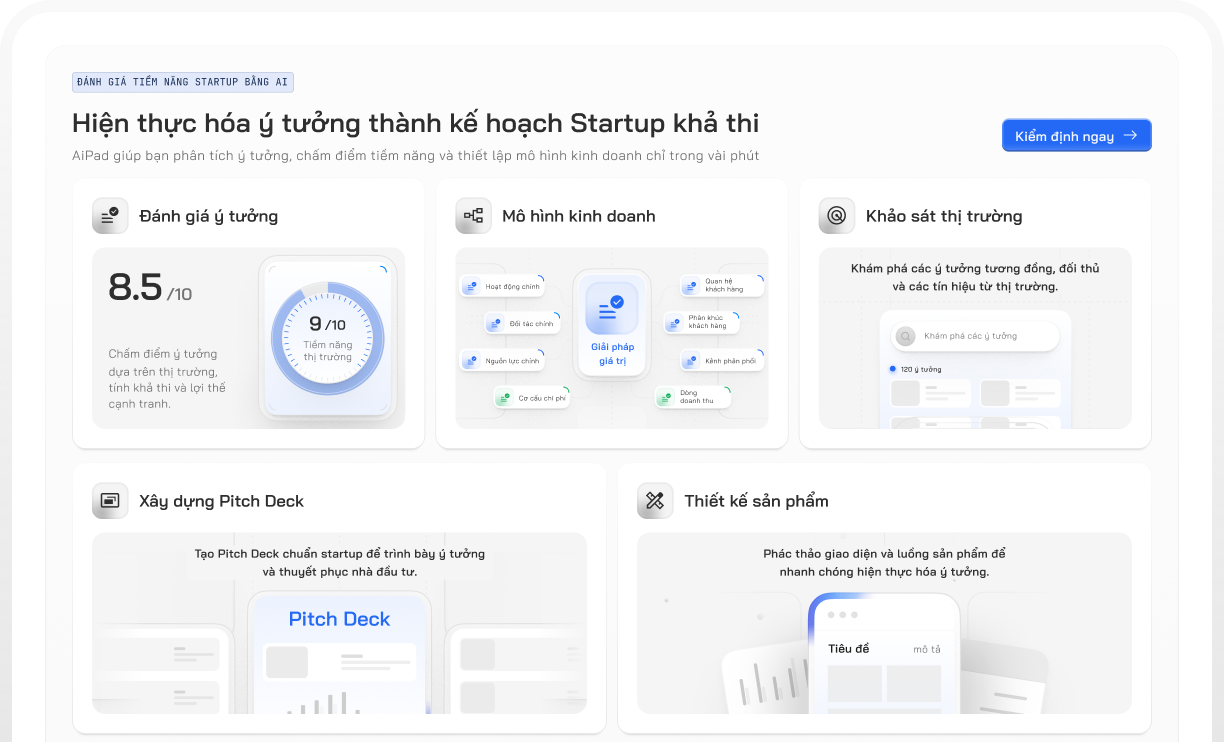Image resolution: width=1224 pixels, height=742 pixels.
Task: Click the Khảo sát thị trường target icon
Action: [837, 216]
